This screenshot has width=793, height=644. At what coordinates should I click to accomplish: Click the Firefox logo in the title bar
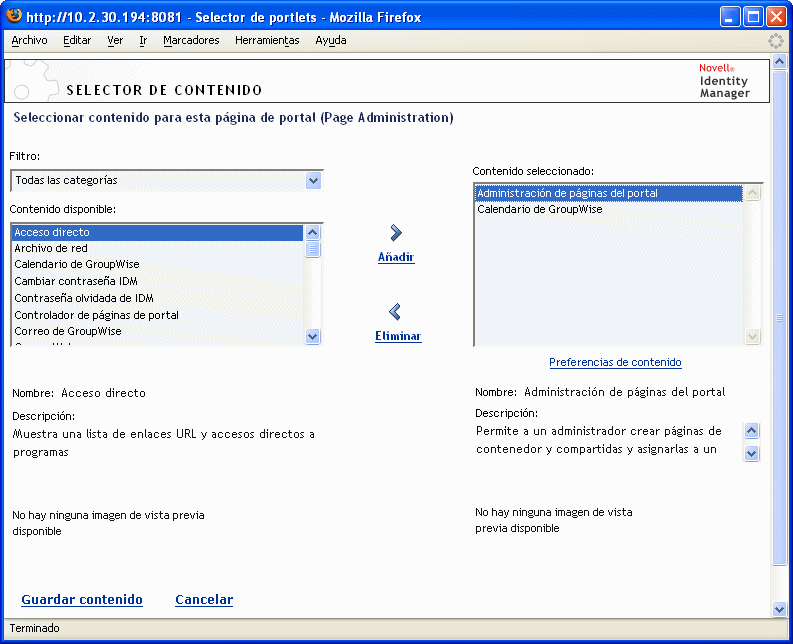14,16
